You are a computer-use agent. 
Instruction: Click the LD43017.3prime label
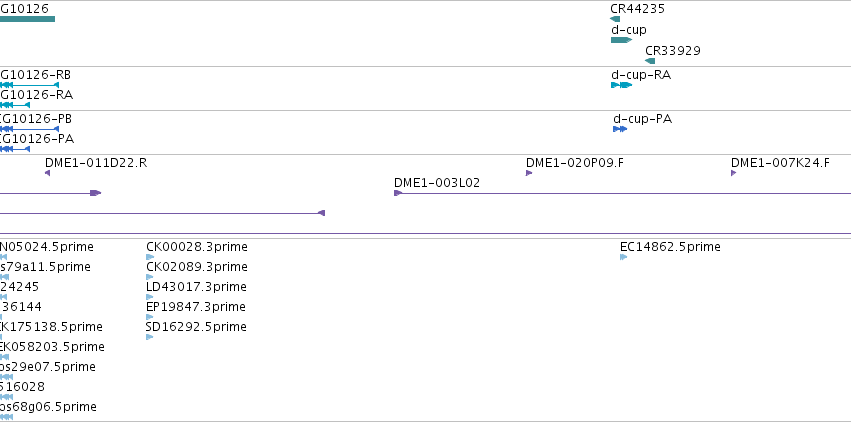pyautogui.click(x=196, y=287)
